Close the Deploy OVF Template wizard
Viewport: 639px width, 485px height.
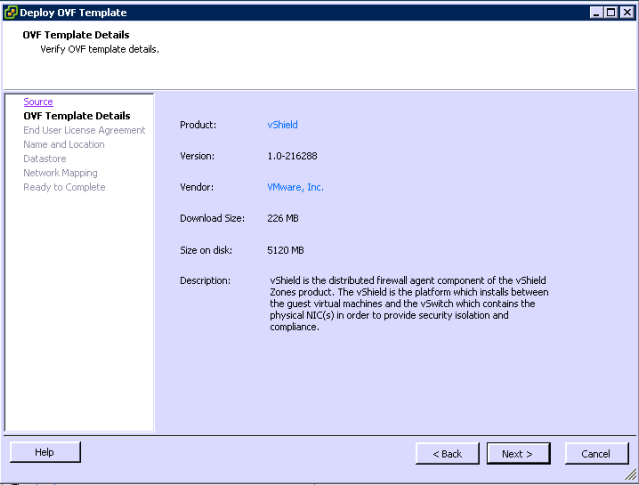pos(626,11)
